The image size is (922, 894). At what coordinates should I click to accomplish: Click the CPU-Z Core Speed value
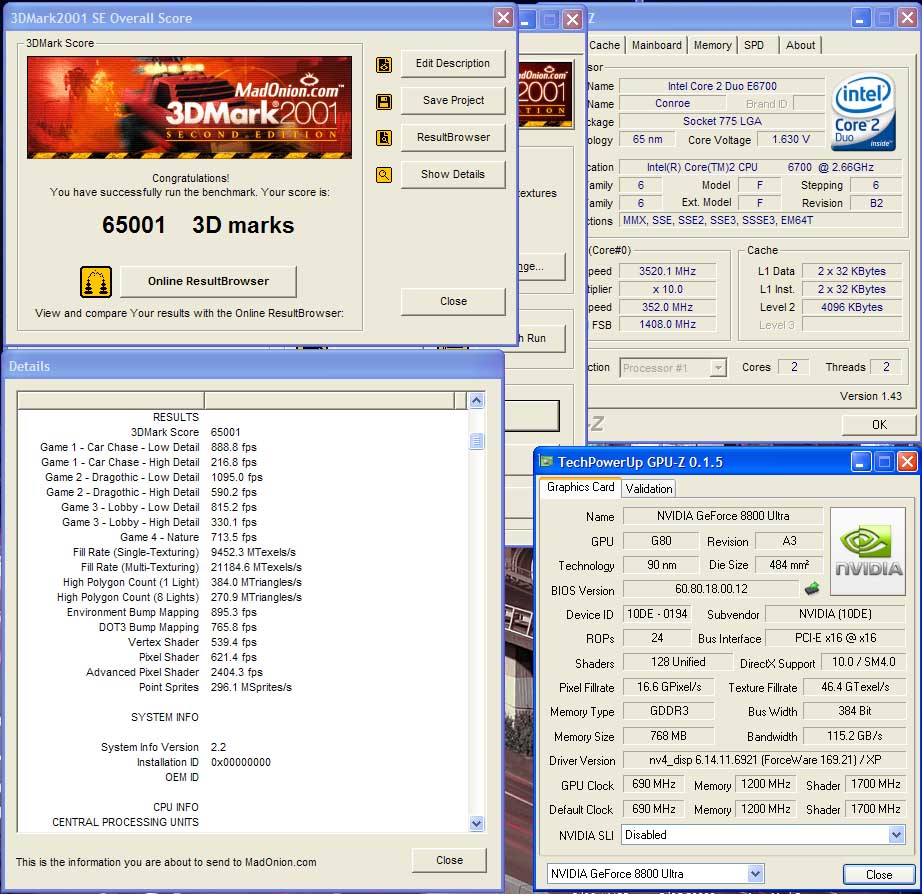click(667, 271)
